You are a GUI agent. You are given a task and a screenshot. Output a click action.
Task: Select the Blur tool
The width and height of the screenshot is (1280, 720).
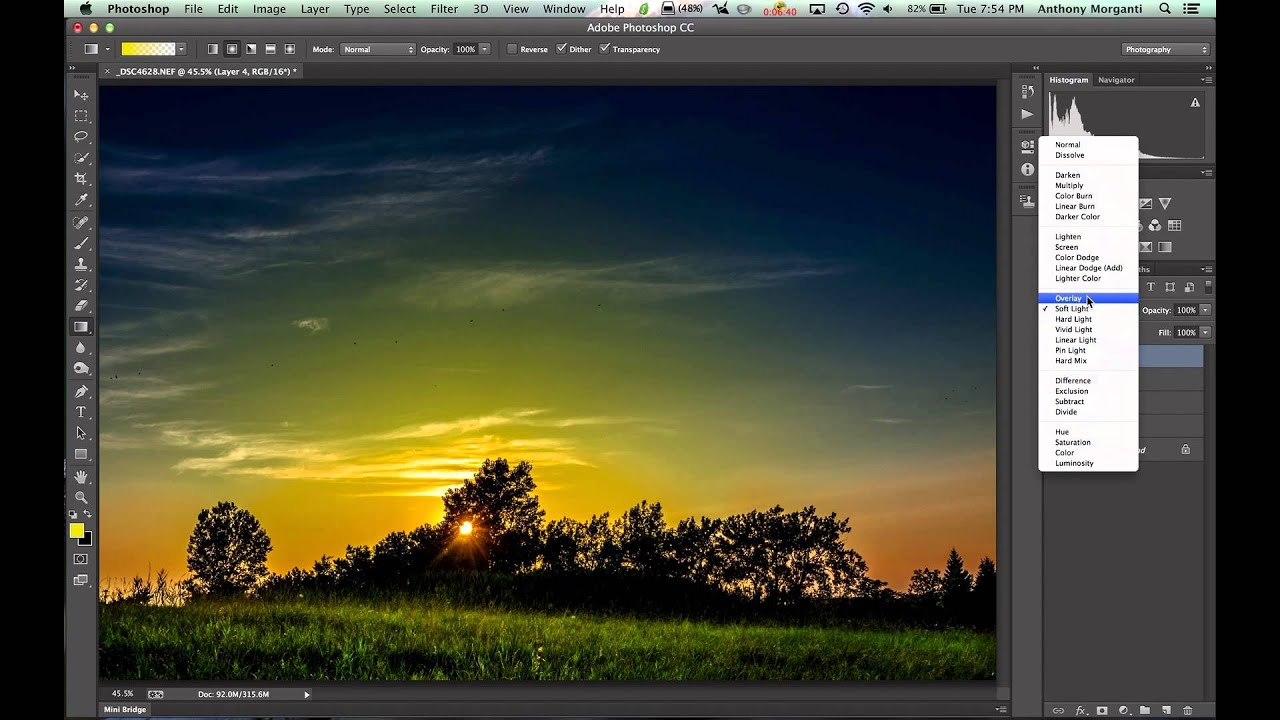[81, 348]
